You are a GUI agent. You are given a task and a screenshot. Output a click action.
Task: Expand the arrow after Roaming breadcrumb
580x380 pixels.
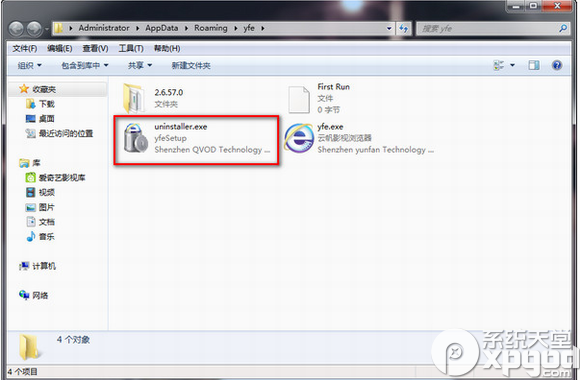(235, 28)
